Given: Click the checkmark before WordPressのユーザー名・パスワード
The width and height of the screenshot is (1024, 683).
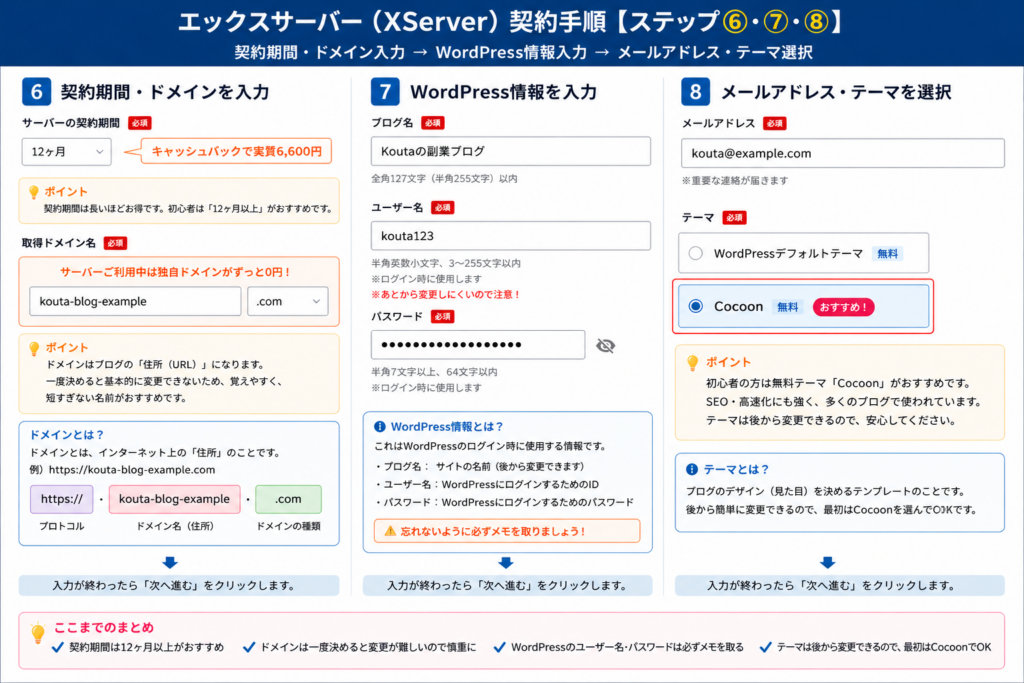Looking at the screenshot, I should [500, 647].
